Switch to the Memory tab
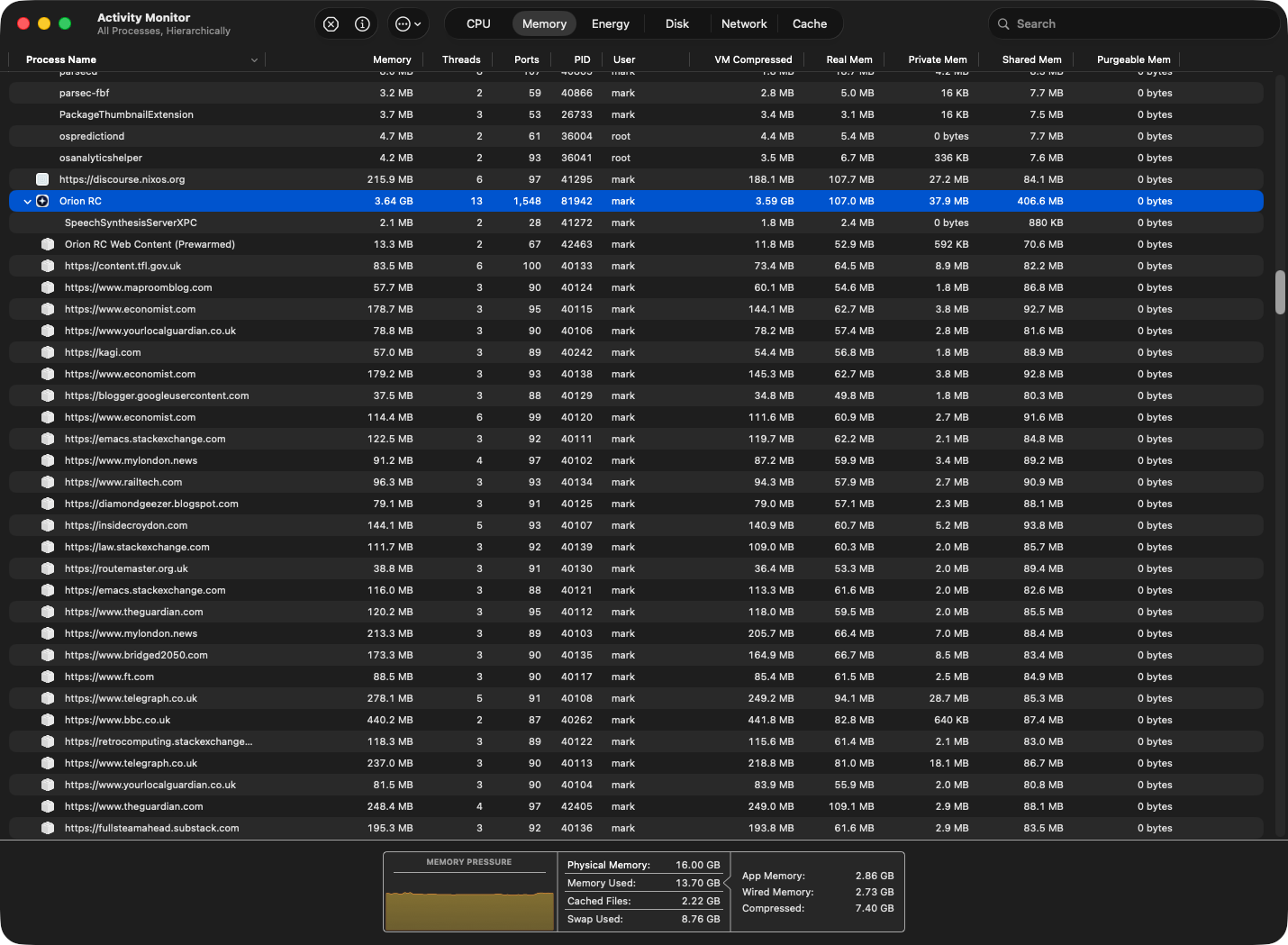 (x=544, y=24)
